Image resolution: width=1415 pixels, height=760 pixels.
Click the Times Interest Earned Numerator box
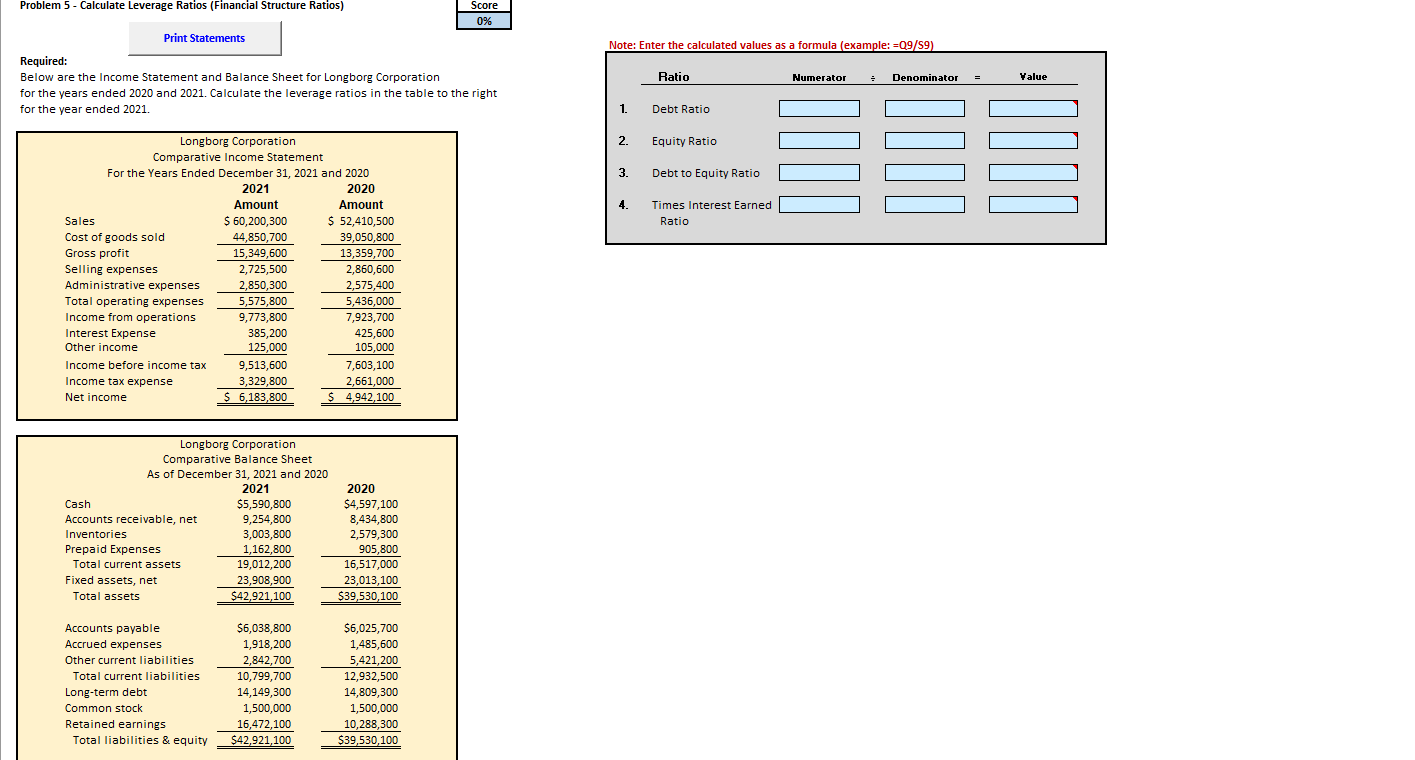[819, 204]
